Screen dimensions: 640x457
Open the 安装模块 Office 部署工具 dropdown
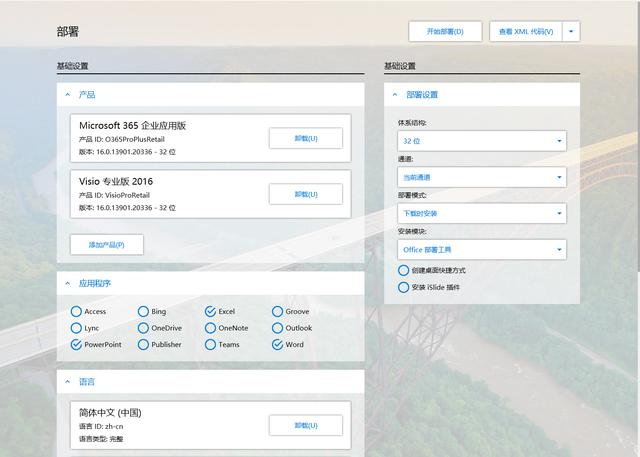pos(482,250)
